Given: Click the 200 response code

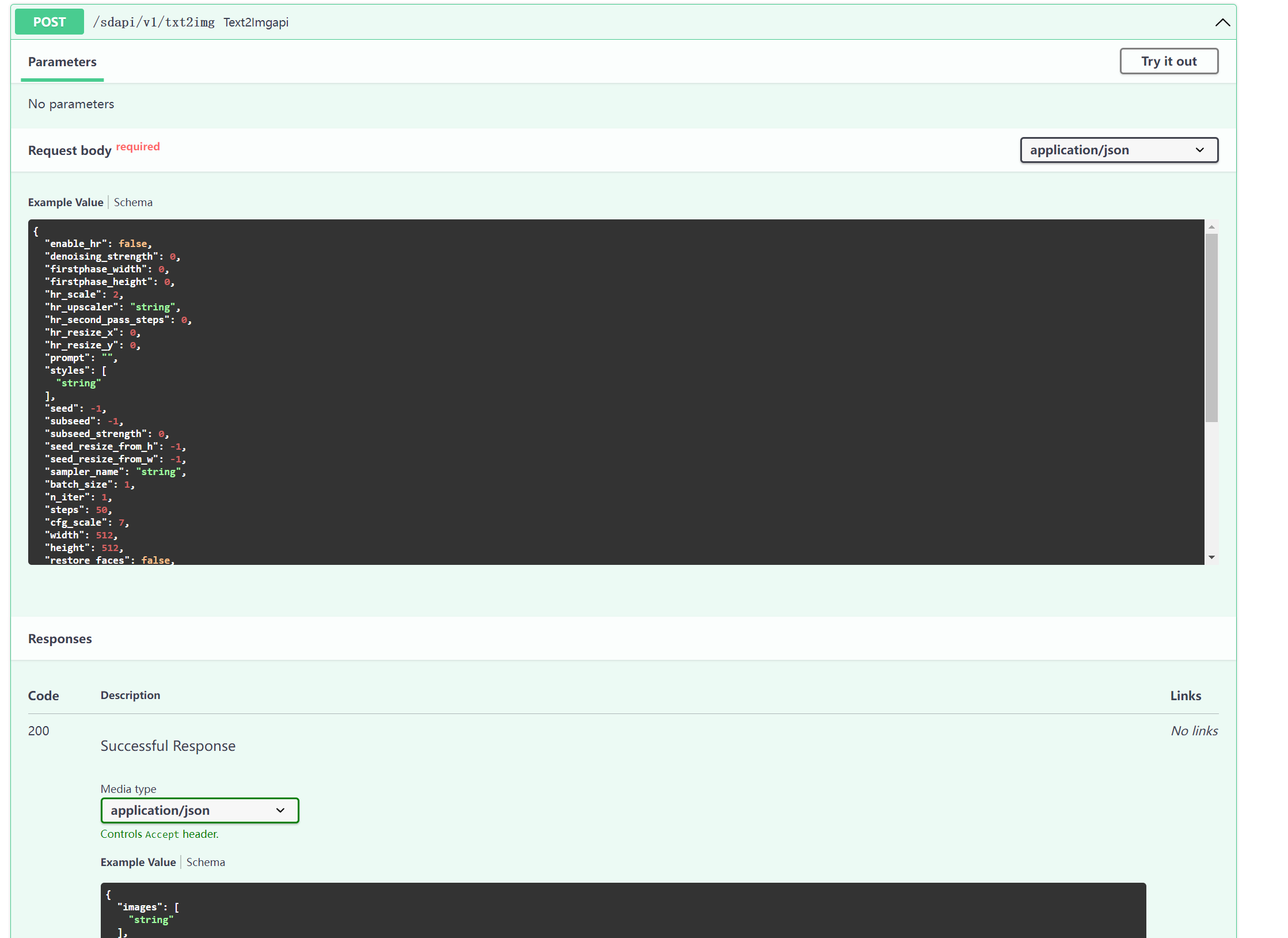Looking at the screenshot, I should click(39, 731).
